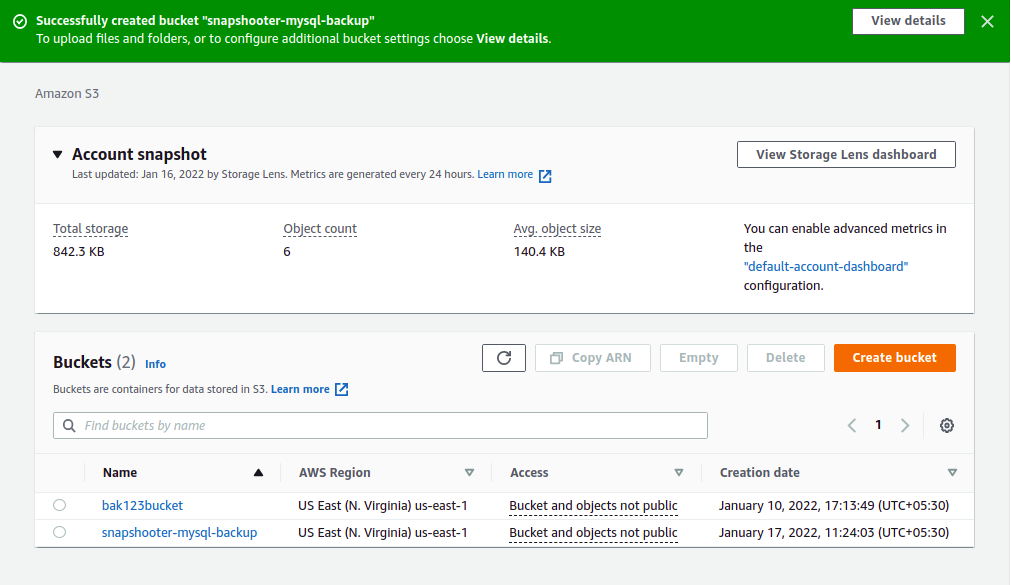Image resolution: width=1011 pixels, height=585 pixels.
Task: Sort by AWS Region column arrow
Action: (469, 473)
